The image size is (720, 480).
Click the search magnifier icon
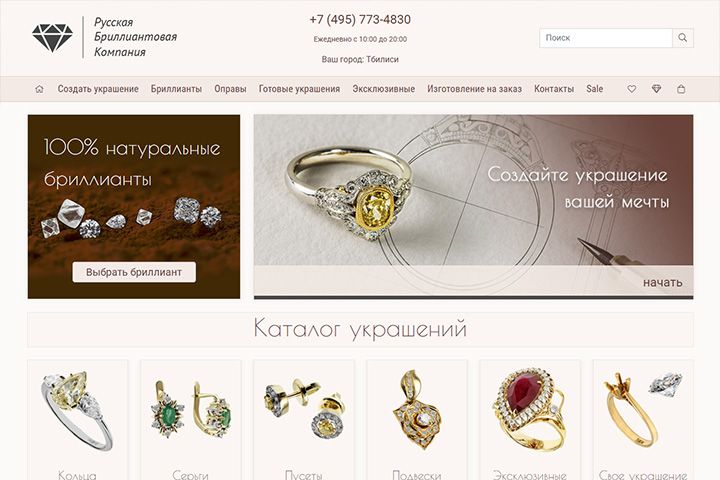[x=683, y=38]
